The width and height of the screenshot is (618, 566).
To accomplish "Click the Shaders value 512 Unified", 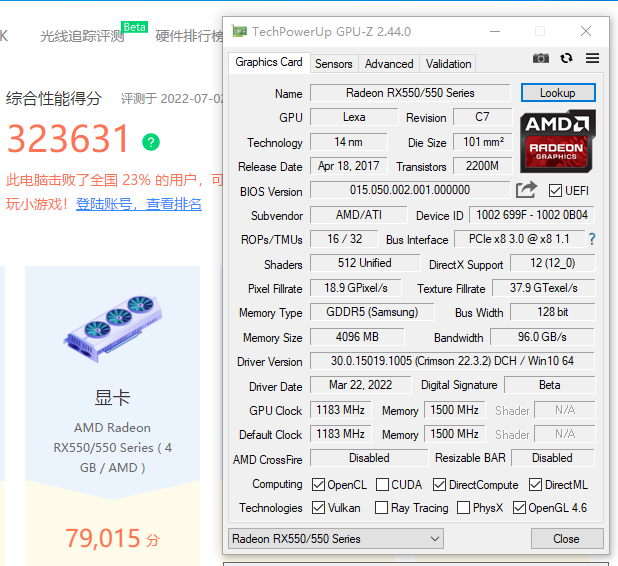I will point(365,263).
